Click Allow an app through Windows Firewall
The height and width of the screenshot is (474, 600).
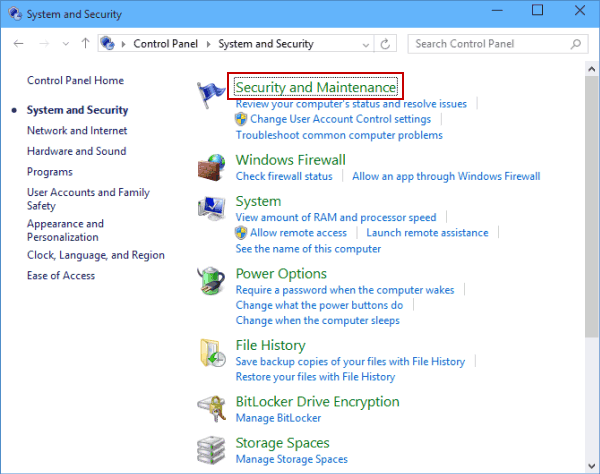(446, 176)
